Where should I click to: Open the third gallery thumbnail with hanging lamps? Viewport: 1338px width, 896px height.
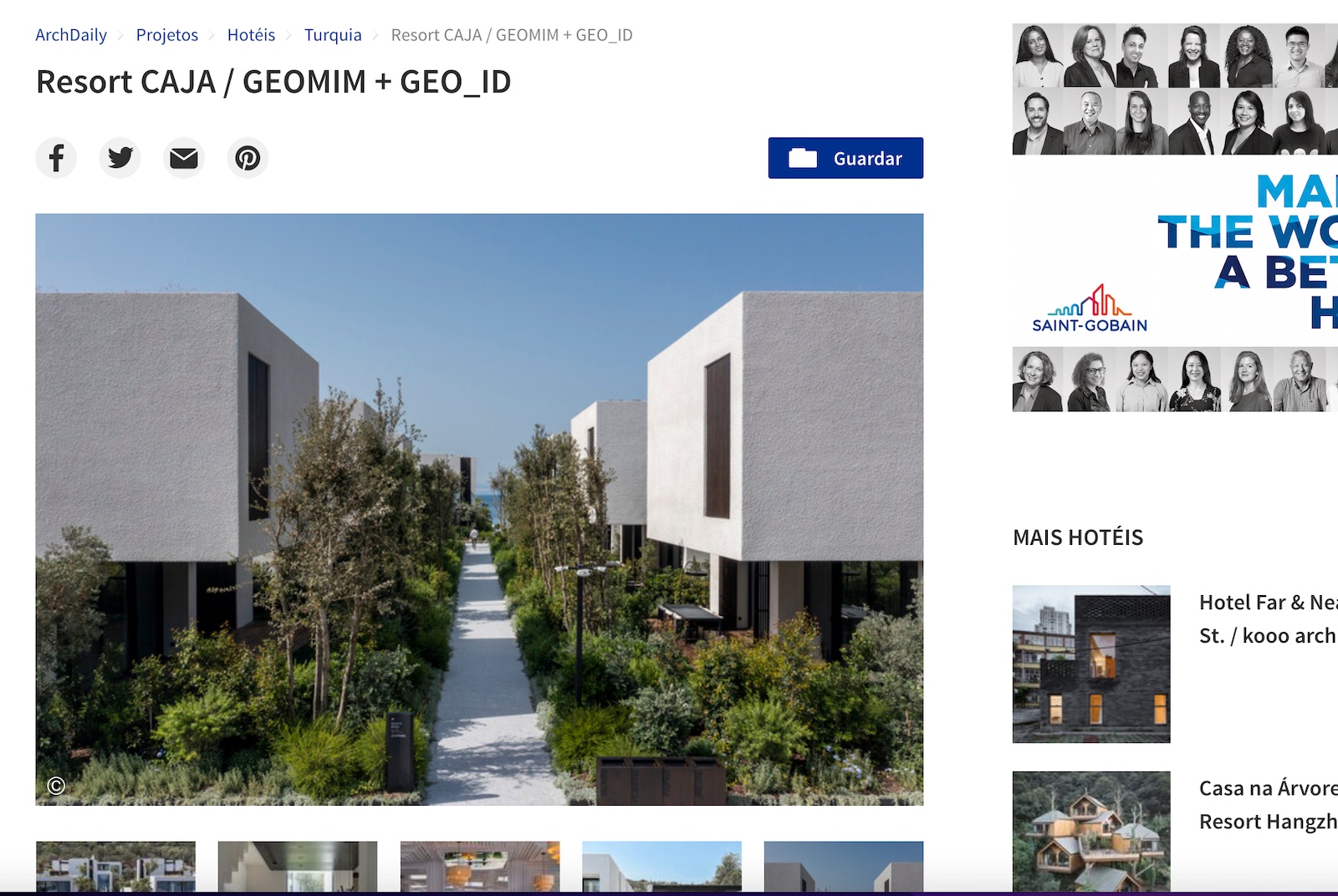click(480, 867)
